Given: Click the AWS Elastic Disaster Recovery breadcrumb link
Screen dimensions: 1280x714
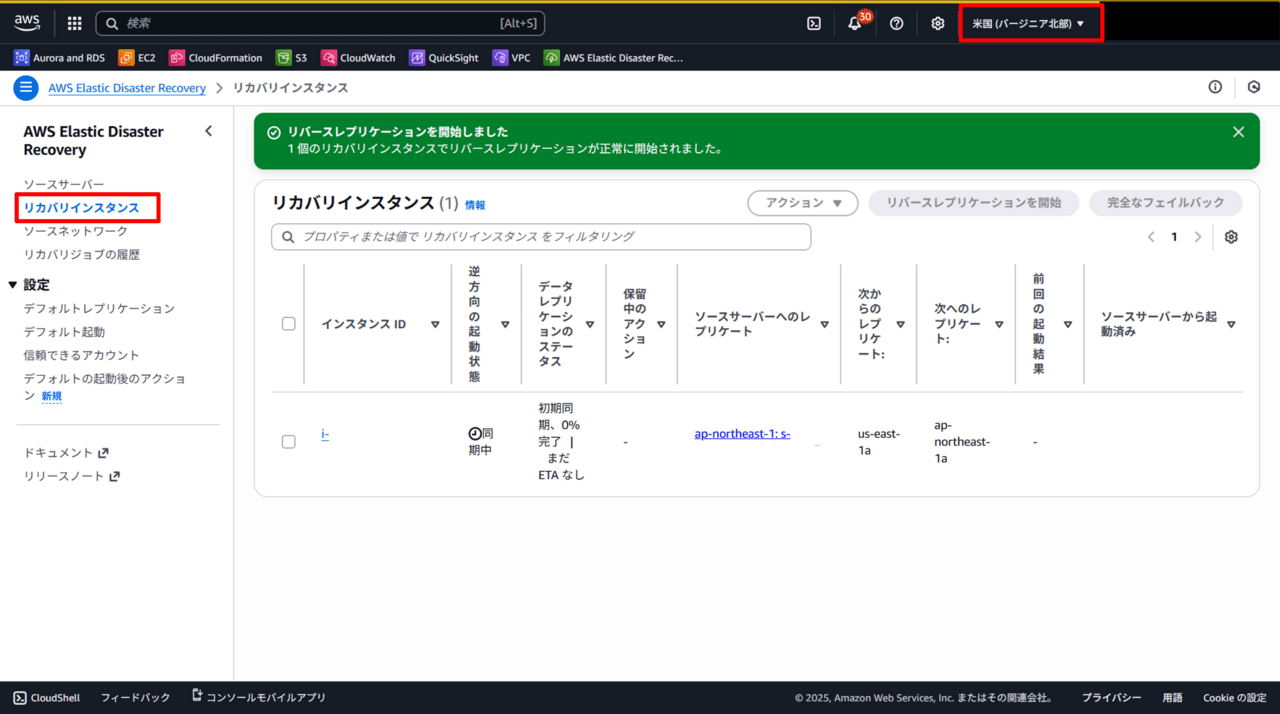Looking at the screenshot, I should [x=127, y=88].
